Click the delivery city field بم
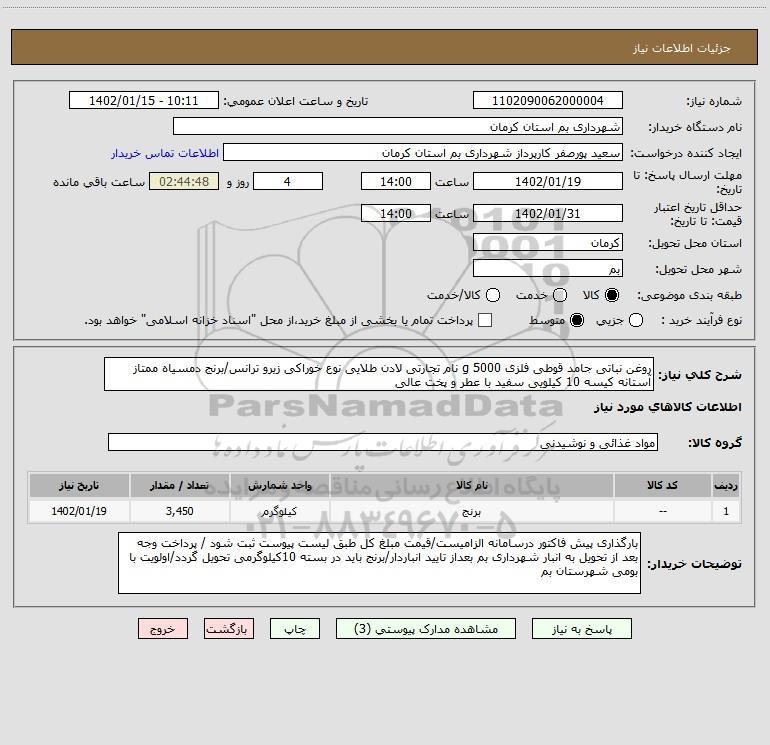770x745 pixels. [x=548, y=269]
